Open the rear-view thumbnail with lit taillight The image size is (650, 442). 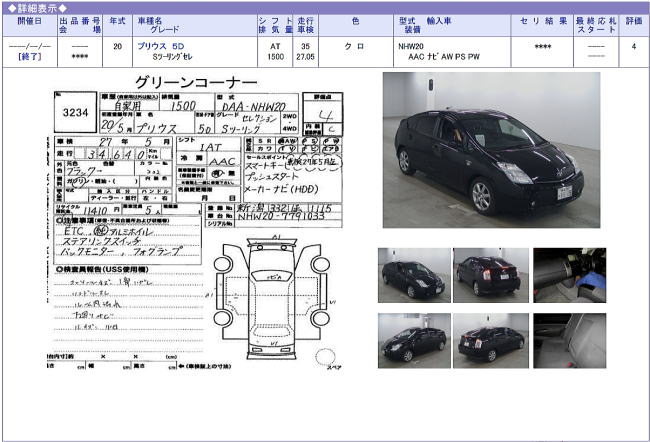[x=491, y=275]
